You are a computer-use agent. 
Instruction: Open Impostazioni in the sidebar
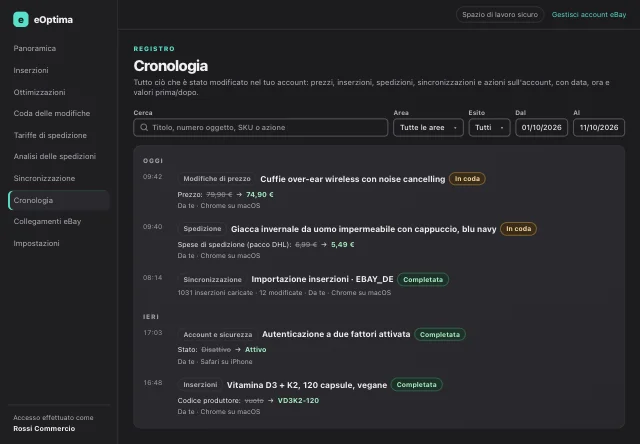(36, 243)
